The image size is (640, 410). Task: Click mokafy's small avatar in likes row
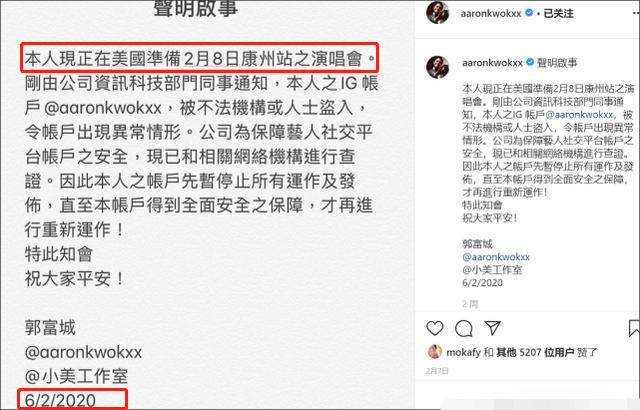(x=434, y=352)
